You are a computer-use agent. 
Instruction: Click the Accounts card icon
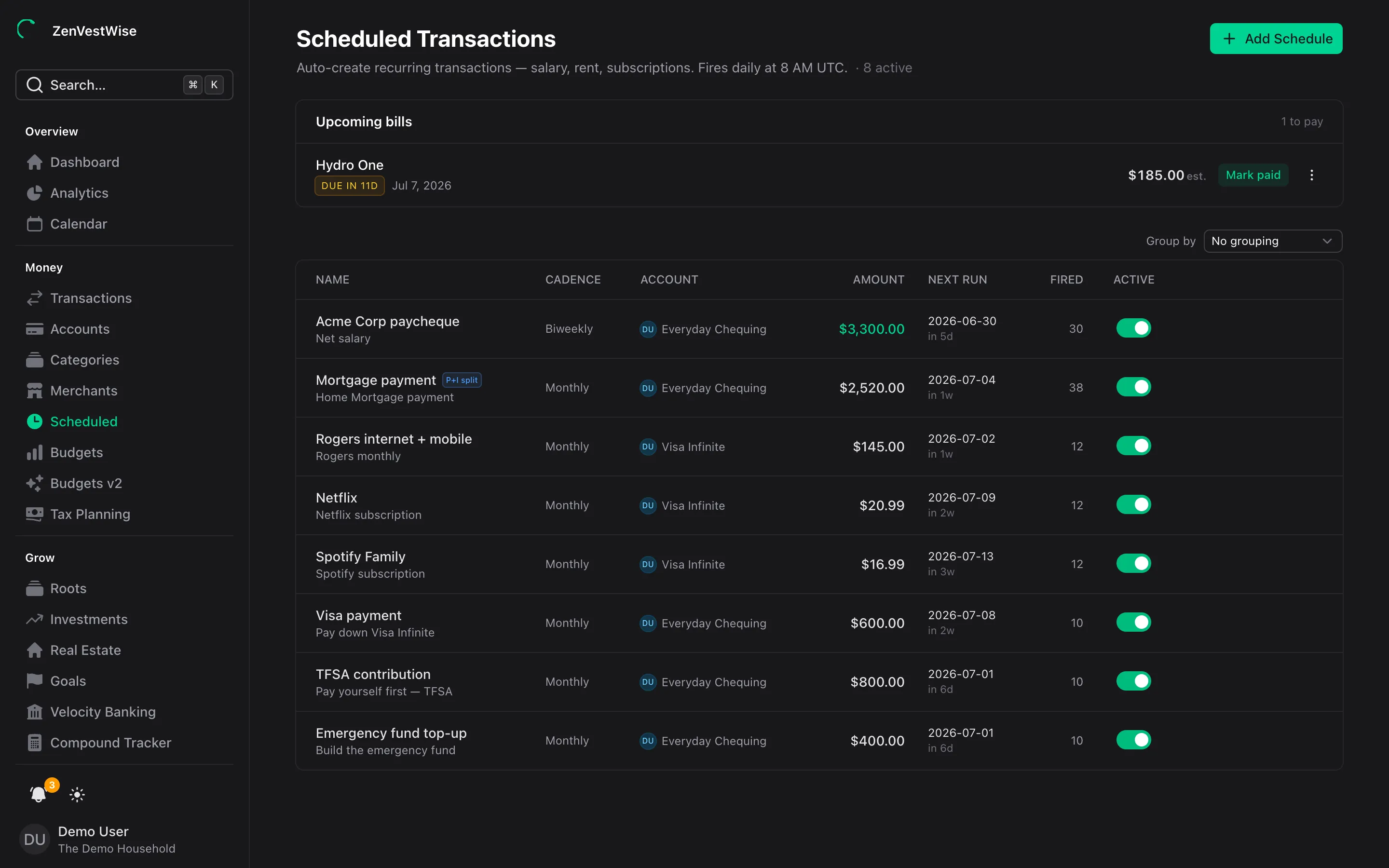click(34, 329)
